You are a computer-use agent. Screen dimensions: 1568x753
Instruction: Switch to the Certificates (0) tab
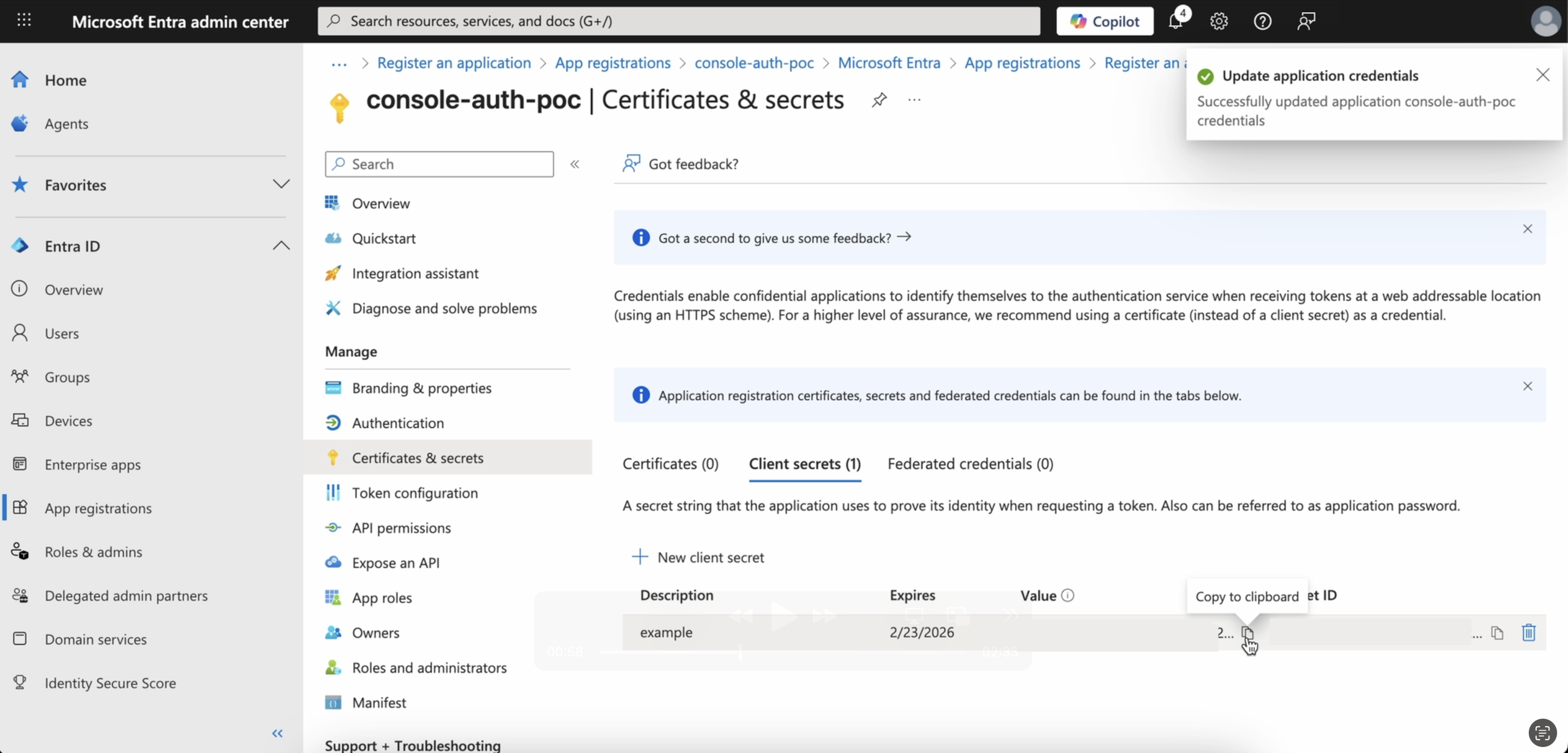click(670, 464)
